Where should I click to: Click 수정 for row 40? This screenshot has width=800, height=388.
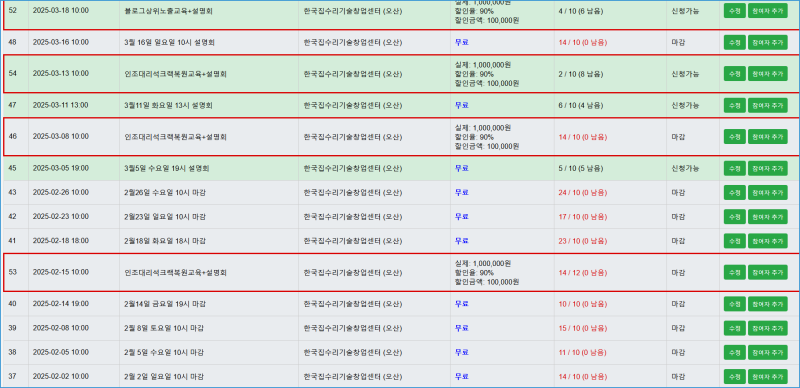735,304
